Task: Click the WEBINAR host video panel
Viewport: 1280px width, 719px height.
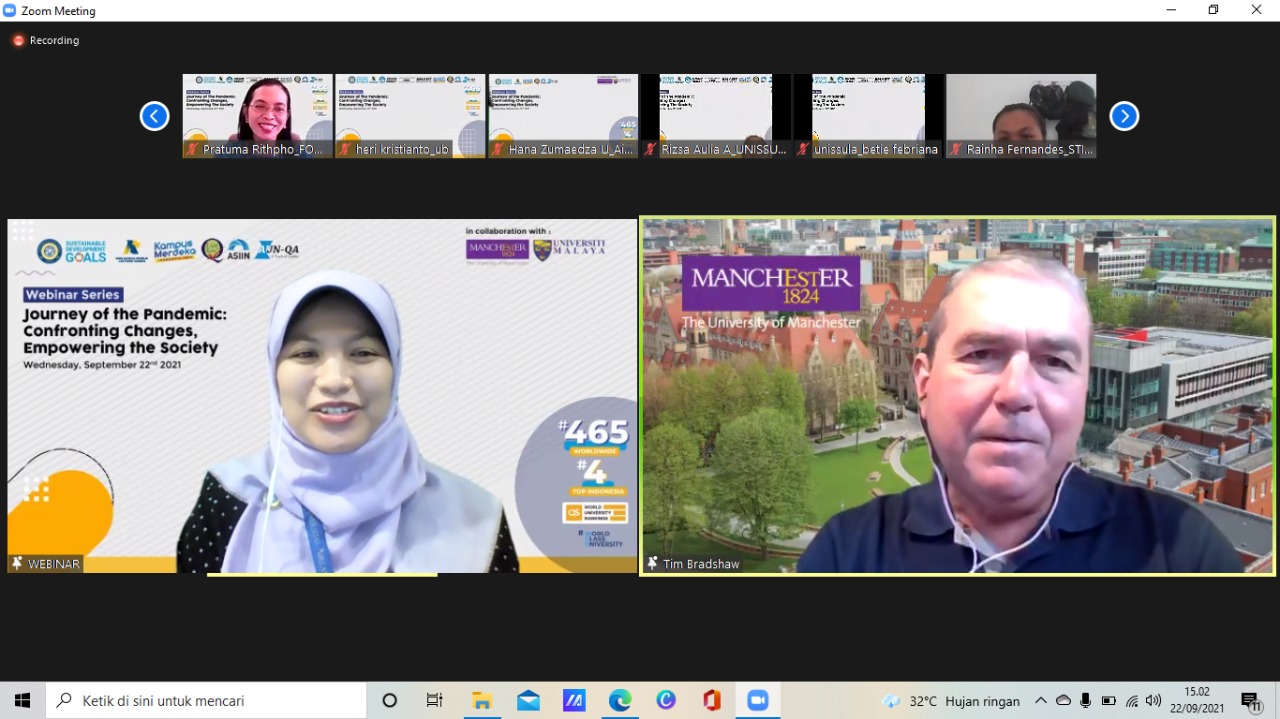Action: [x=322, y=396]
